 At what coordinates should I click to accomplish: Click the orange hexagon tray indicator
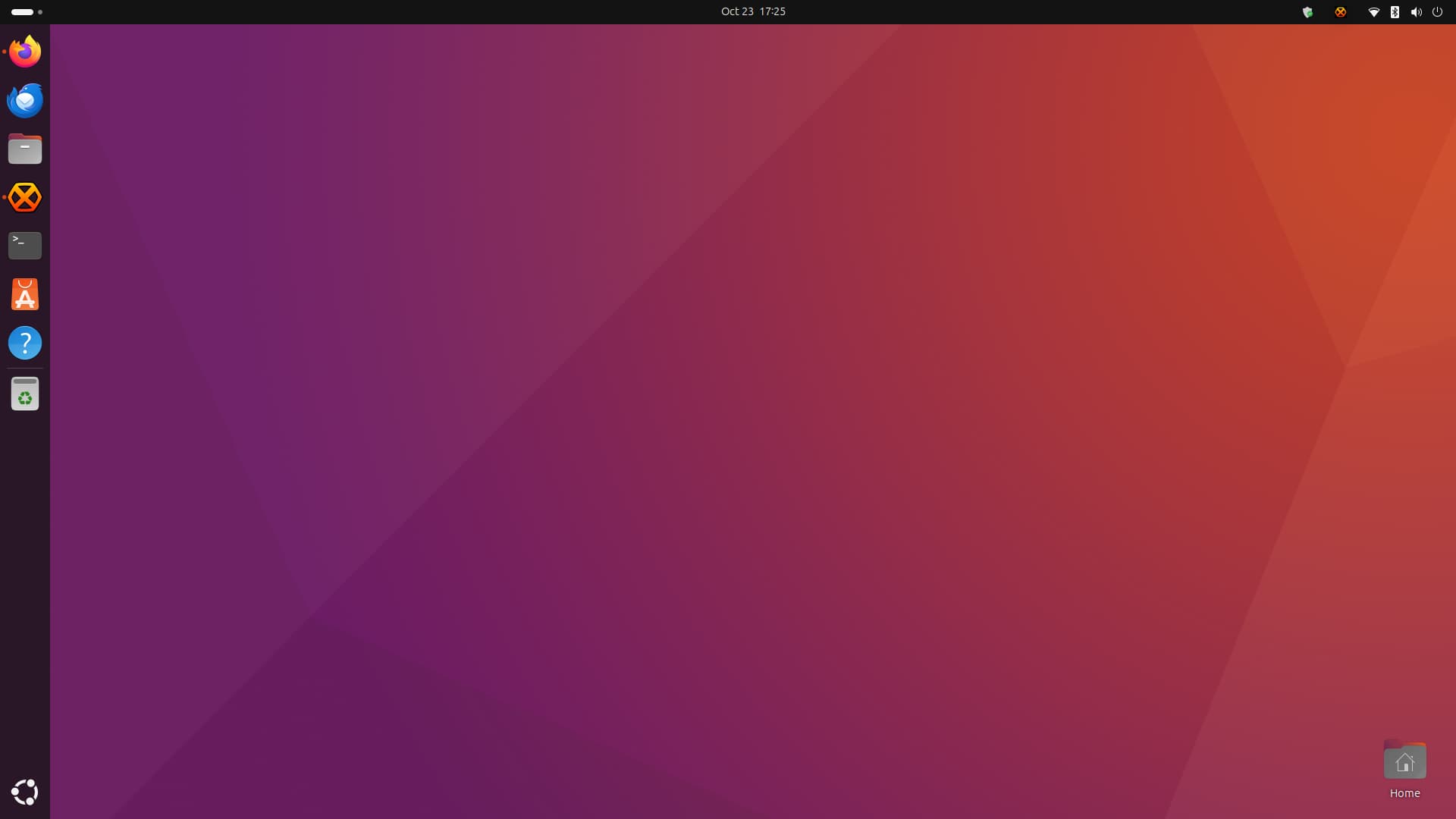1341,12
